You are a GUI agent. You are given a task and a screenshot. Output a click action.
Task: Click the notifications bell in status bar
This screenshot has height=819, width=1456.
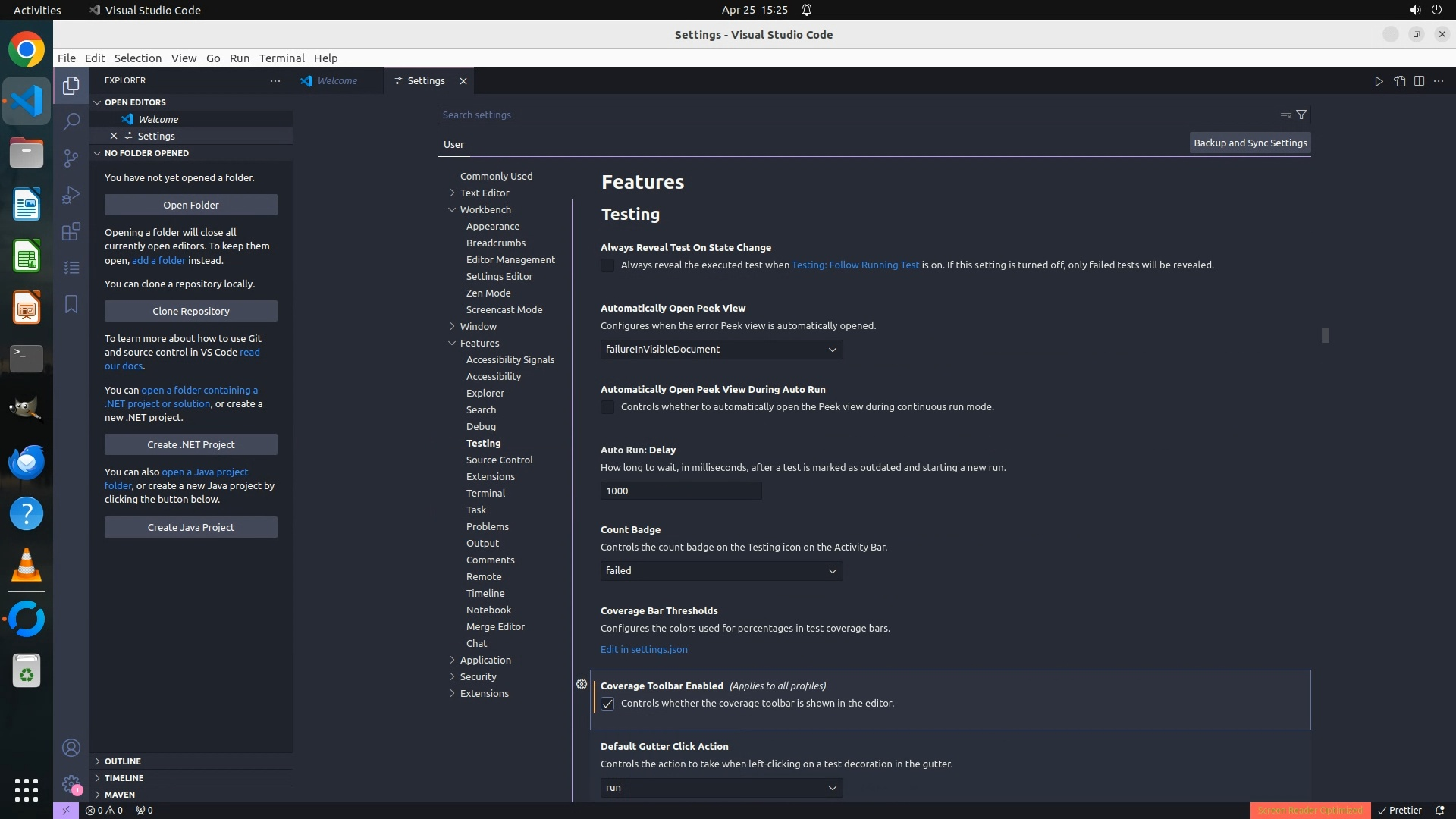click(x=1439, y=810)
